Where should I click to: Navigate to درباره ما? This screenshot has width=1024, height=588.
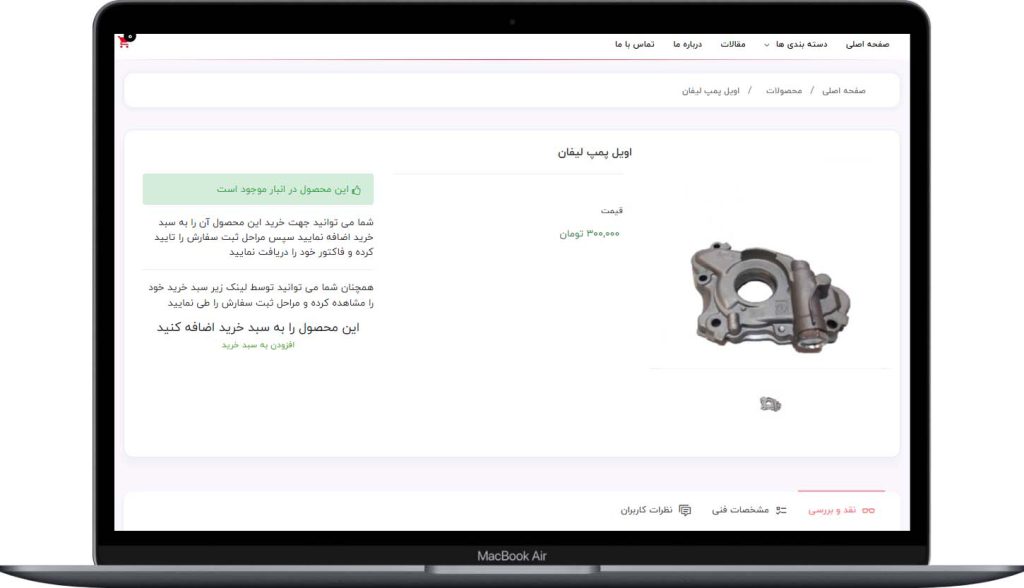pos(688,44)
